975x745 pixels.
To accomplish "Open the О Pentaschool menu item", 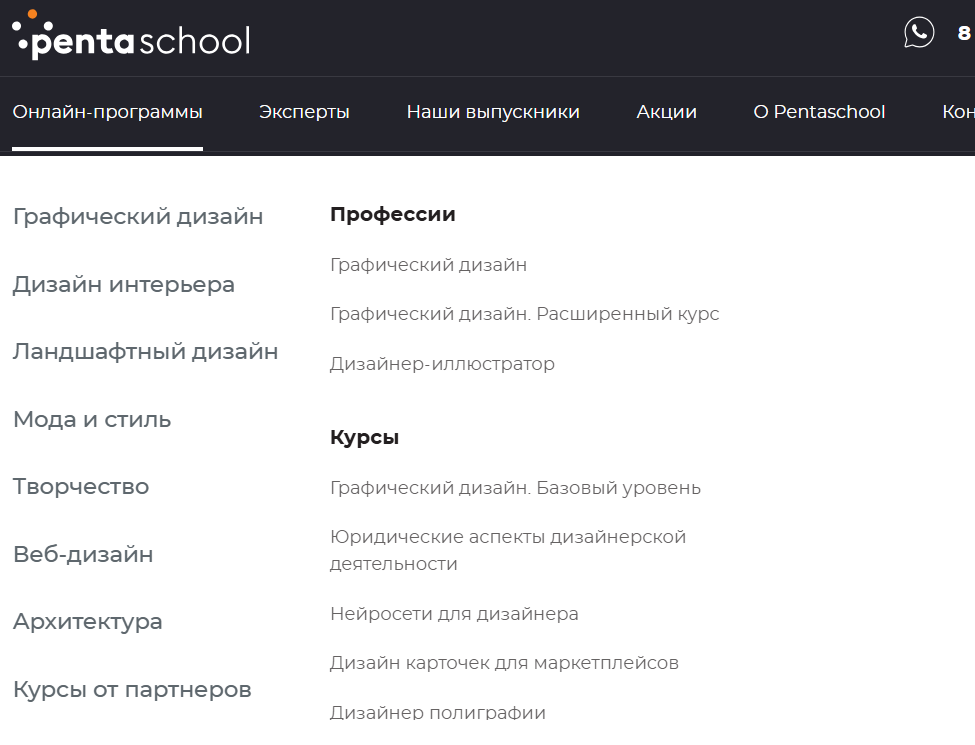I will (819, 112).
